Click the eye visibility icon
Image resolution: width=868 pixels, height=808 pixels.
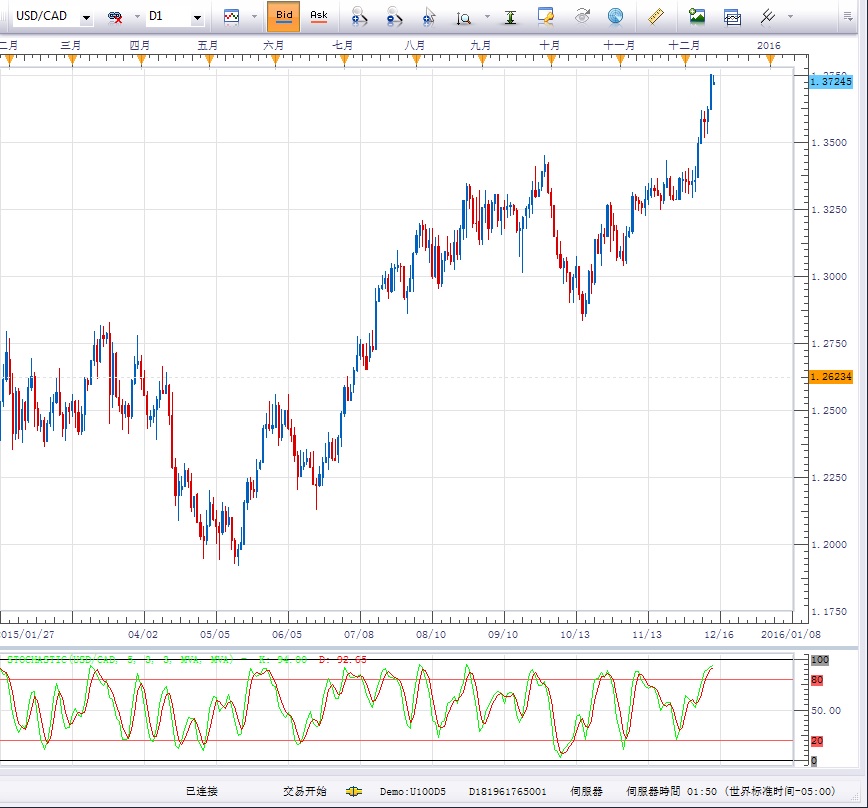click(x=582, y=17)
